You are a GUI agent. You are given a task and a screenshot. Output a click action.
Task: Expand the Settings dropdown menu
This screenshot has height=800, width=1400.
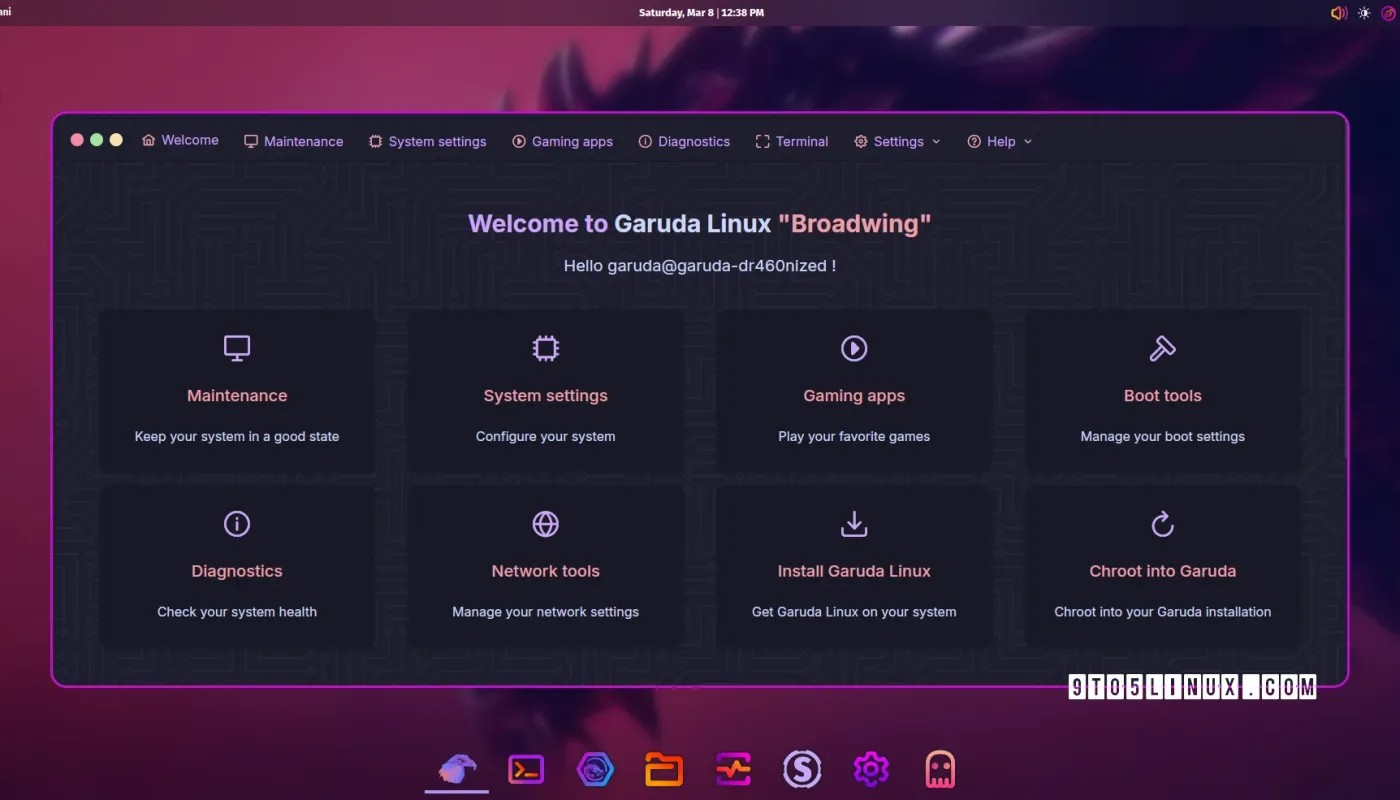pyautogui.click(x=897, y=141)
